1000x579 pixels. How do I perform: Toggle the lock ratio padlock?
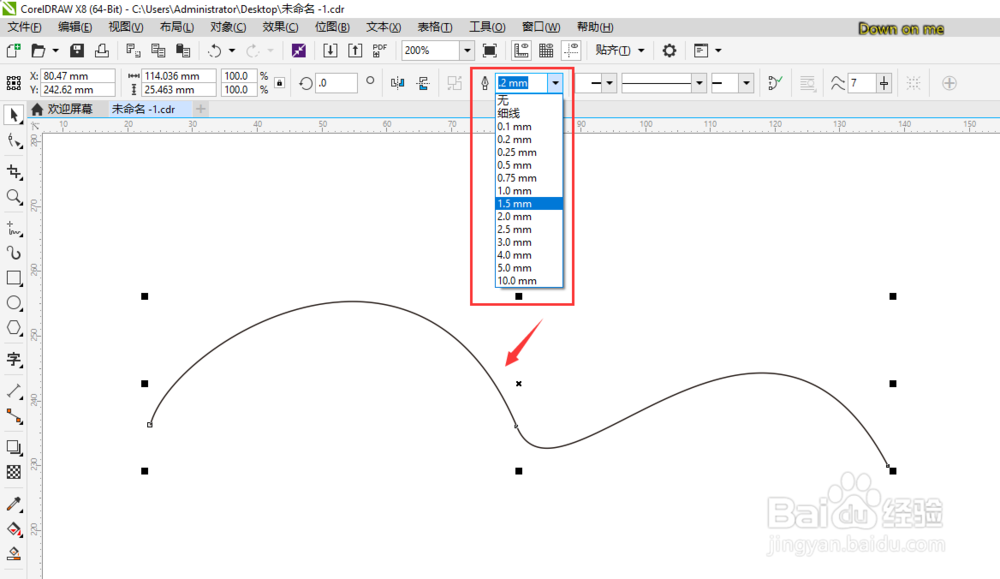point(279,83)
